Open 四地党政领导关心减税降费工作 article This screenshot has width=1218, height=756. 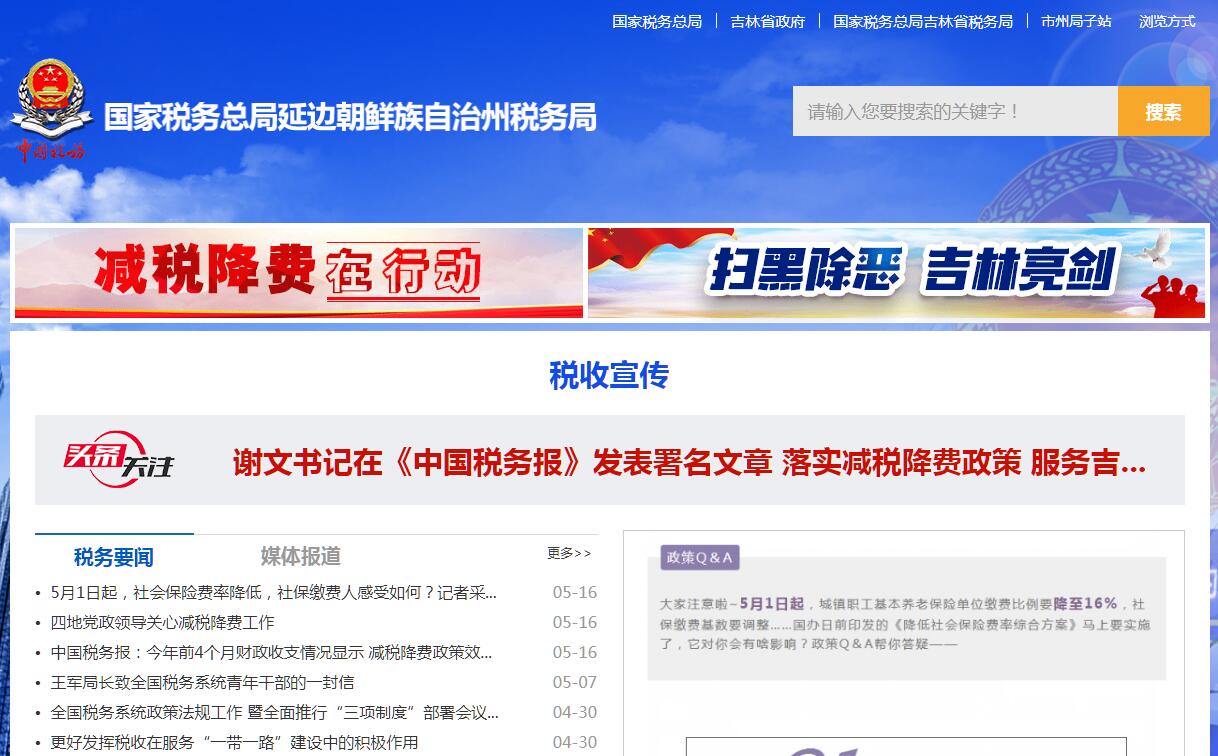coord(162,622)
